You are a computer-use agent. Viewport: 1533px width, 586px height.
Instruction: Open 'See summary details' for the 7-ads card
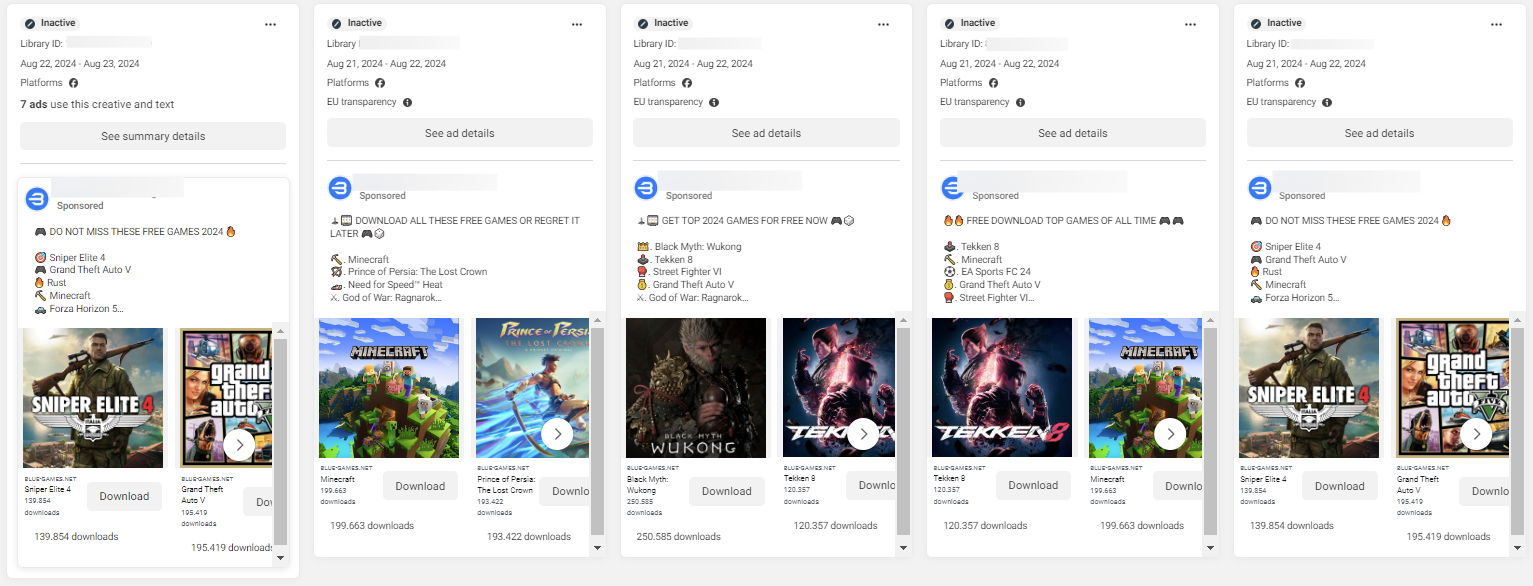153,136
